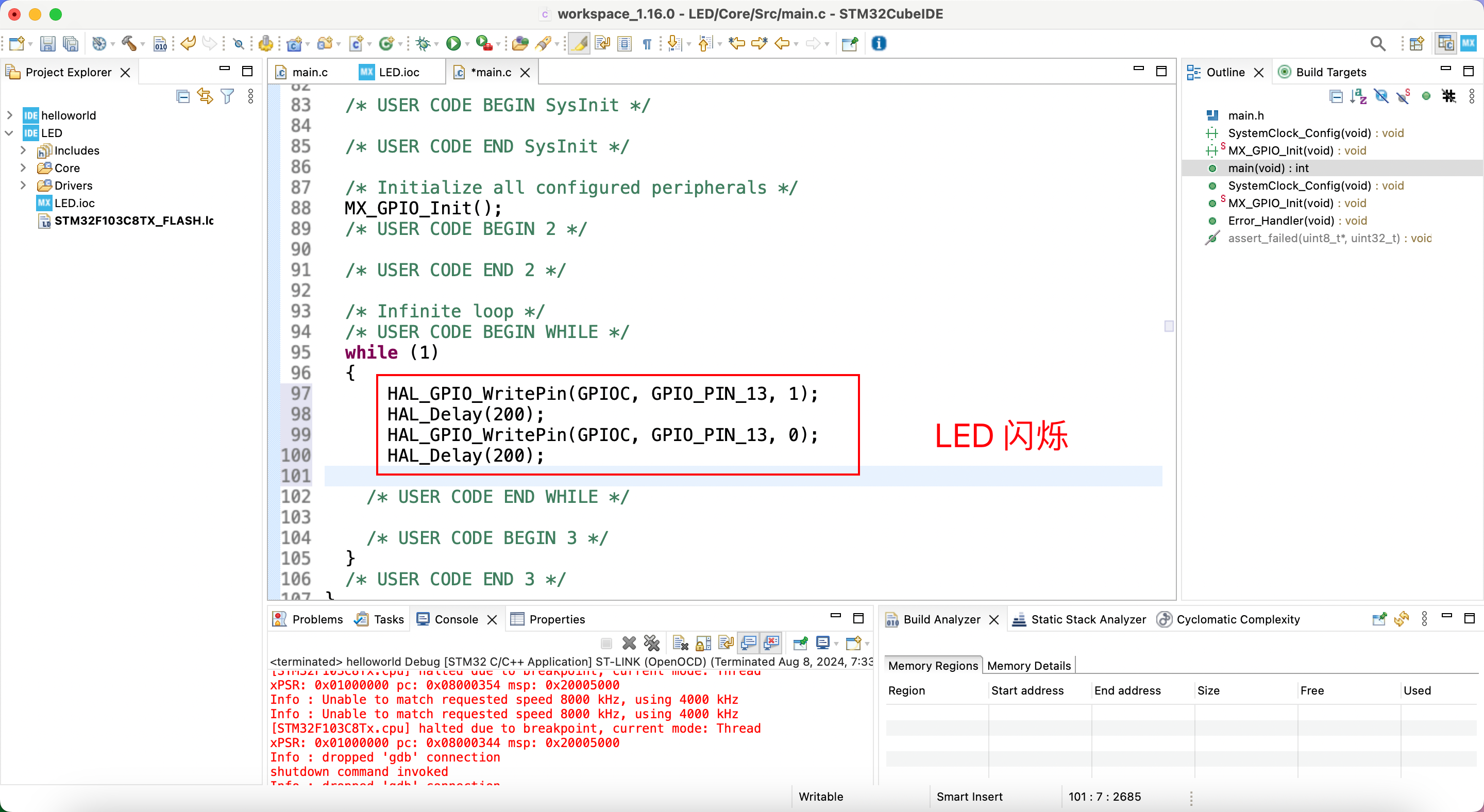Switch to Static Stack Analyzer tab
The image size is (1484, 812).
1079,619
